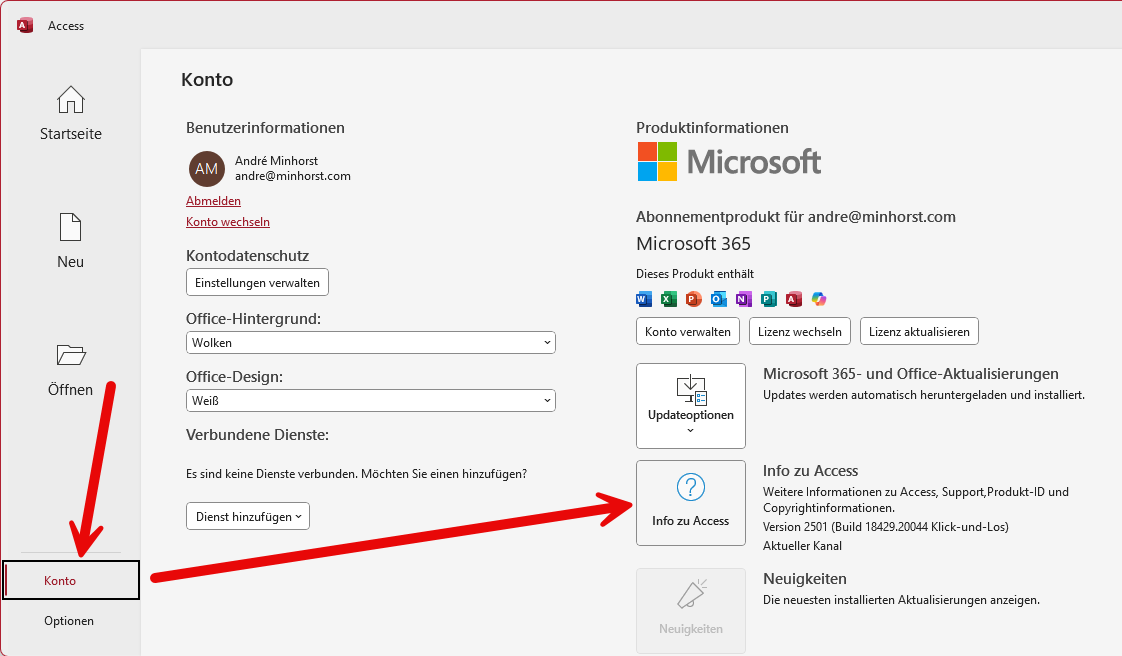Select the Info zu Access tile

[690, 502]
